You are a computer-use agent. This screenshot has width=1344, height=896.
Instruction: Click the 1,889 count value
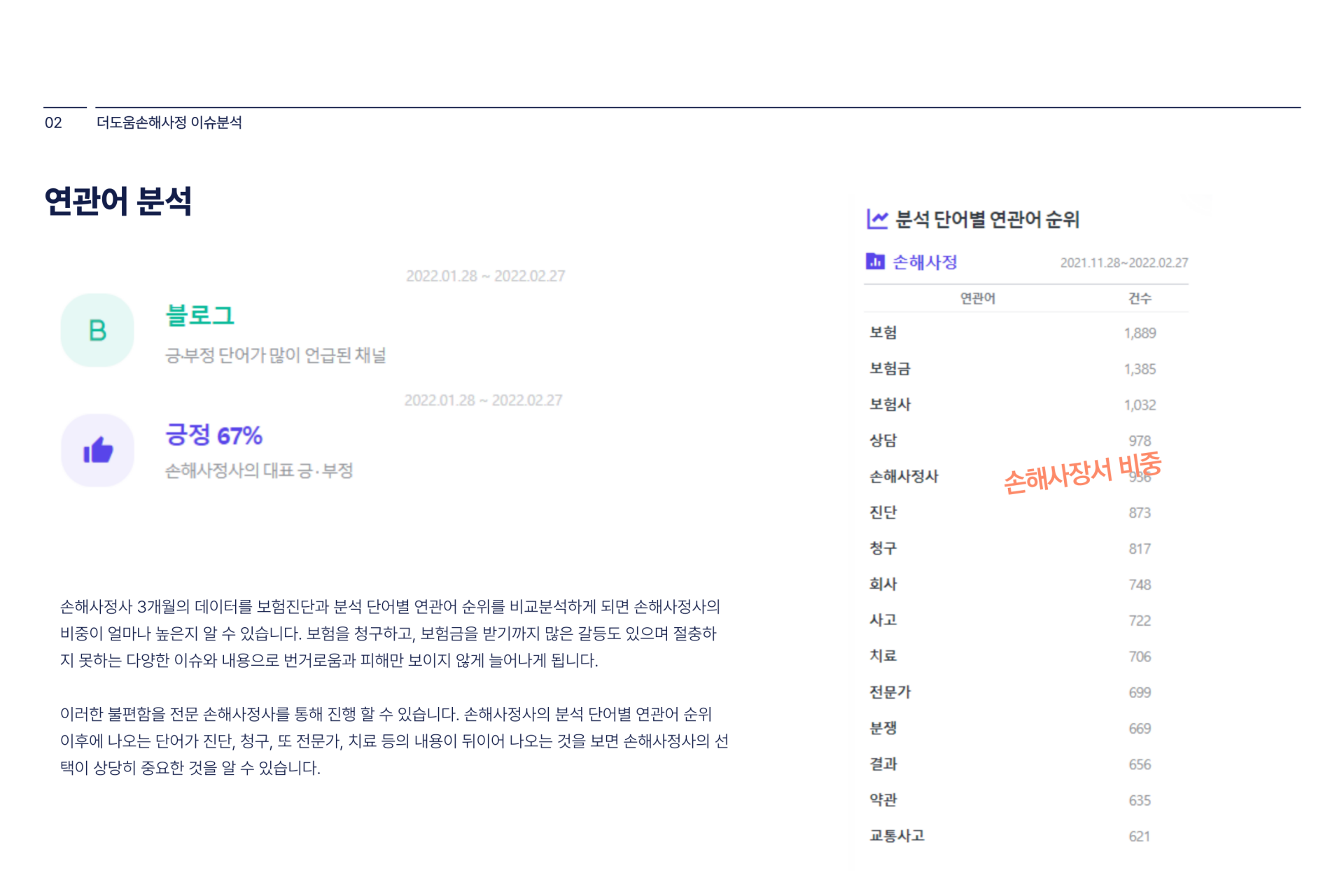pyautogui.click(x=1140, y=333)
